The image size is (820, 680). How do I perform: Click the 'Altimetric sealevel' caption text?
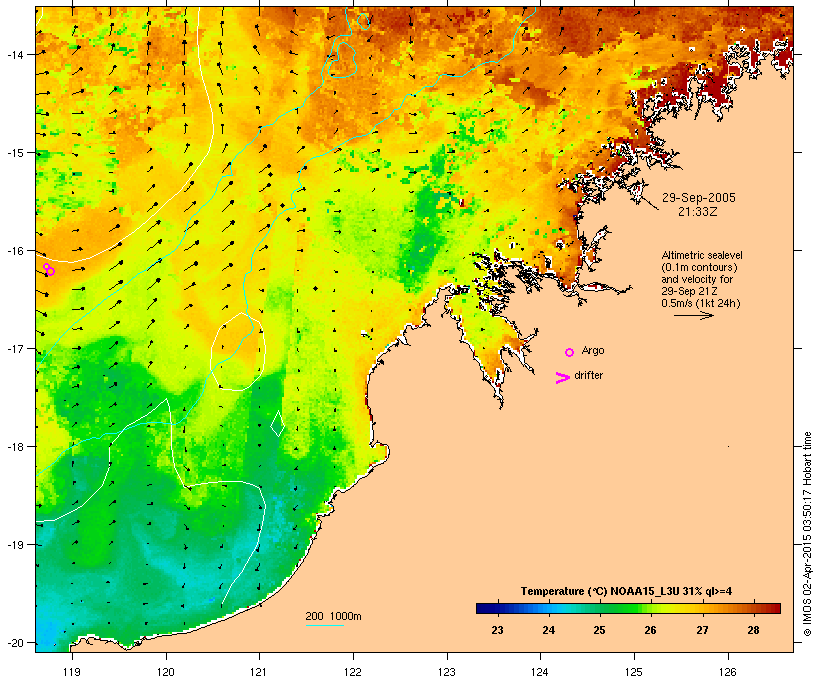pos(702,255)
